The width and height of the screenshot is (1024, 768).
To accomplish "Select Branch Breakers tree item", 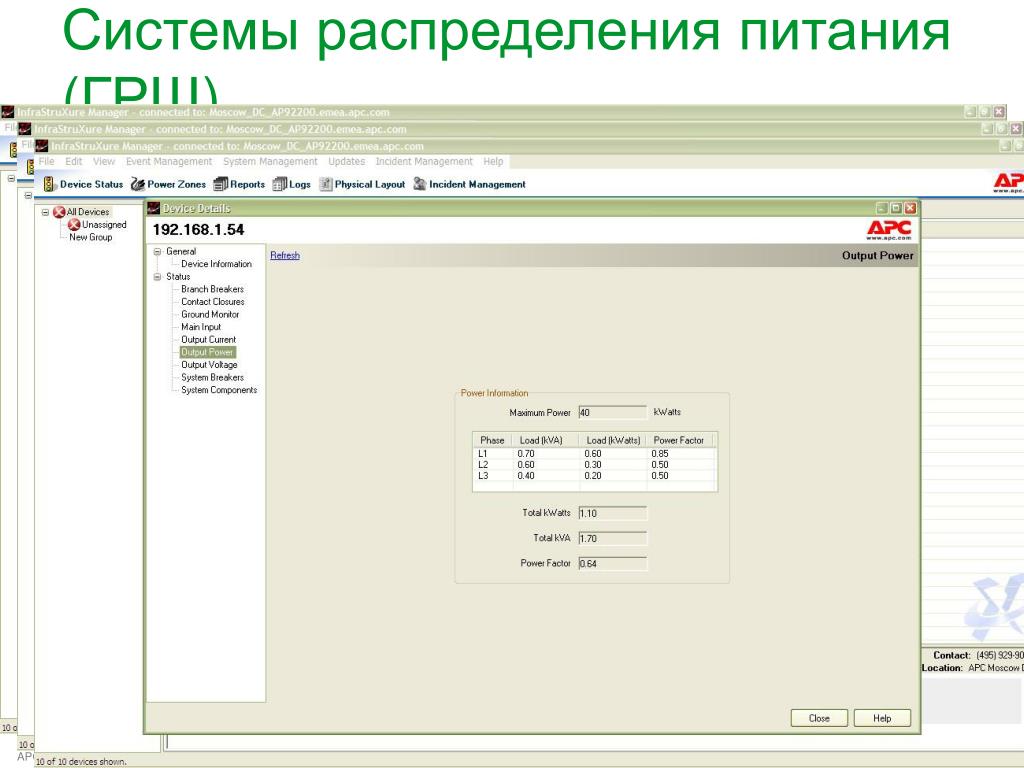I will [212, 289].
